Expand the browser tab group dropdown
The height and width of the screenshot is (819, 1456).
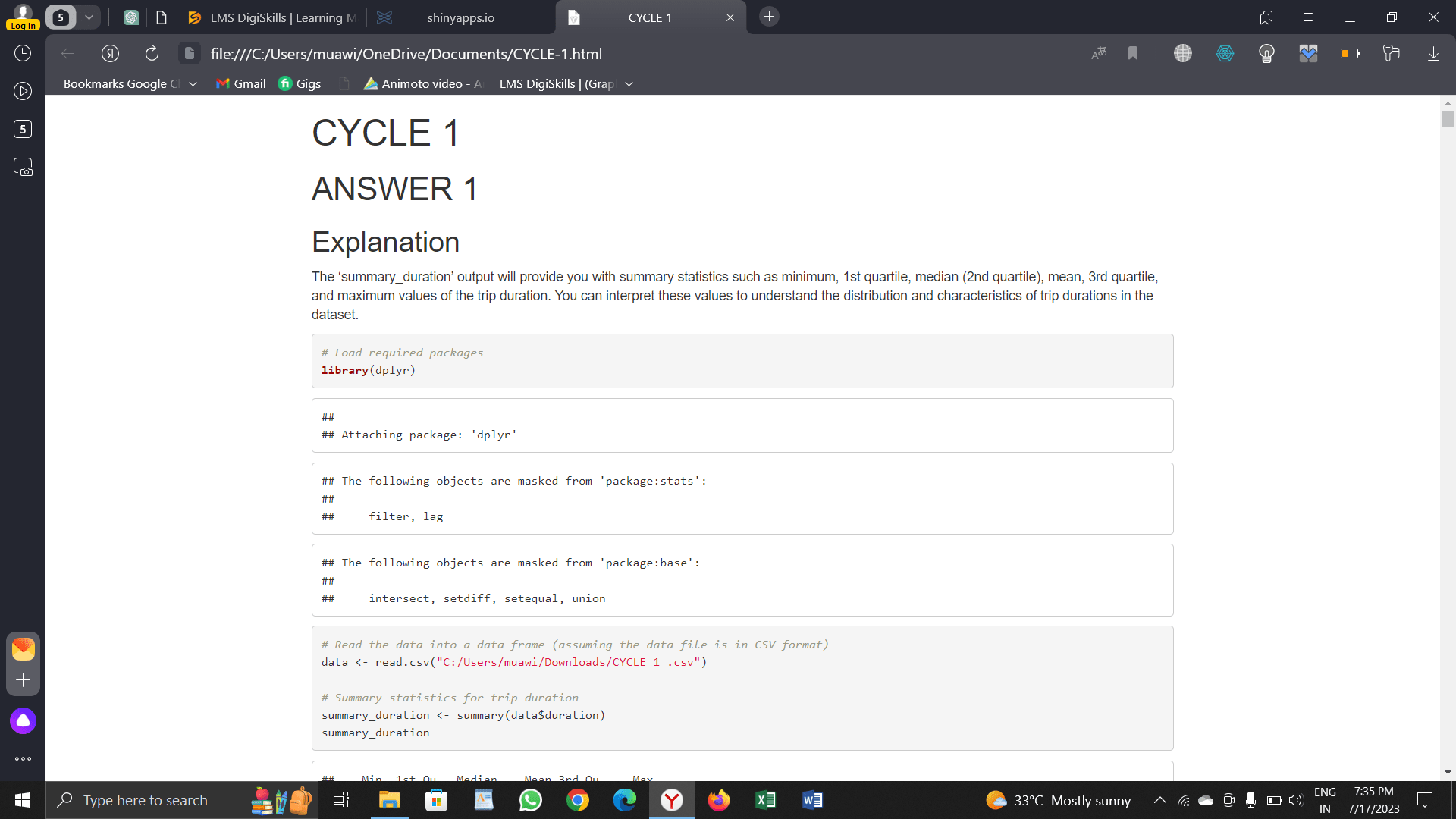(89, 17)
